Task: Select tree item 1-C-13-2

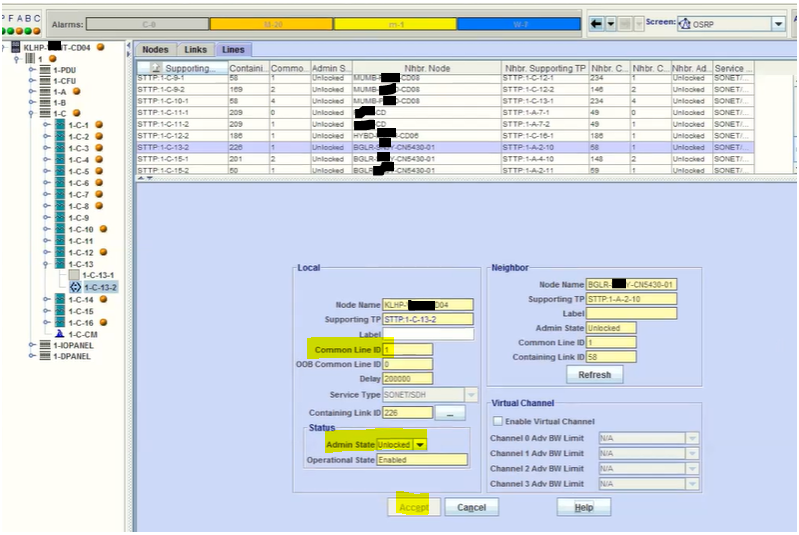Action: (x=100, y=287)
